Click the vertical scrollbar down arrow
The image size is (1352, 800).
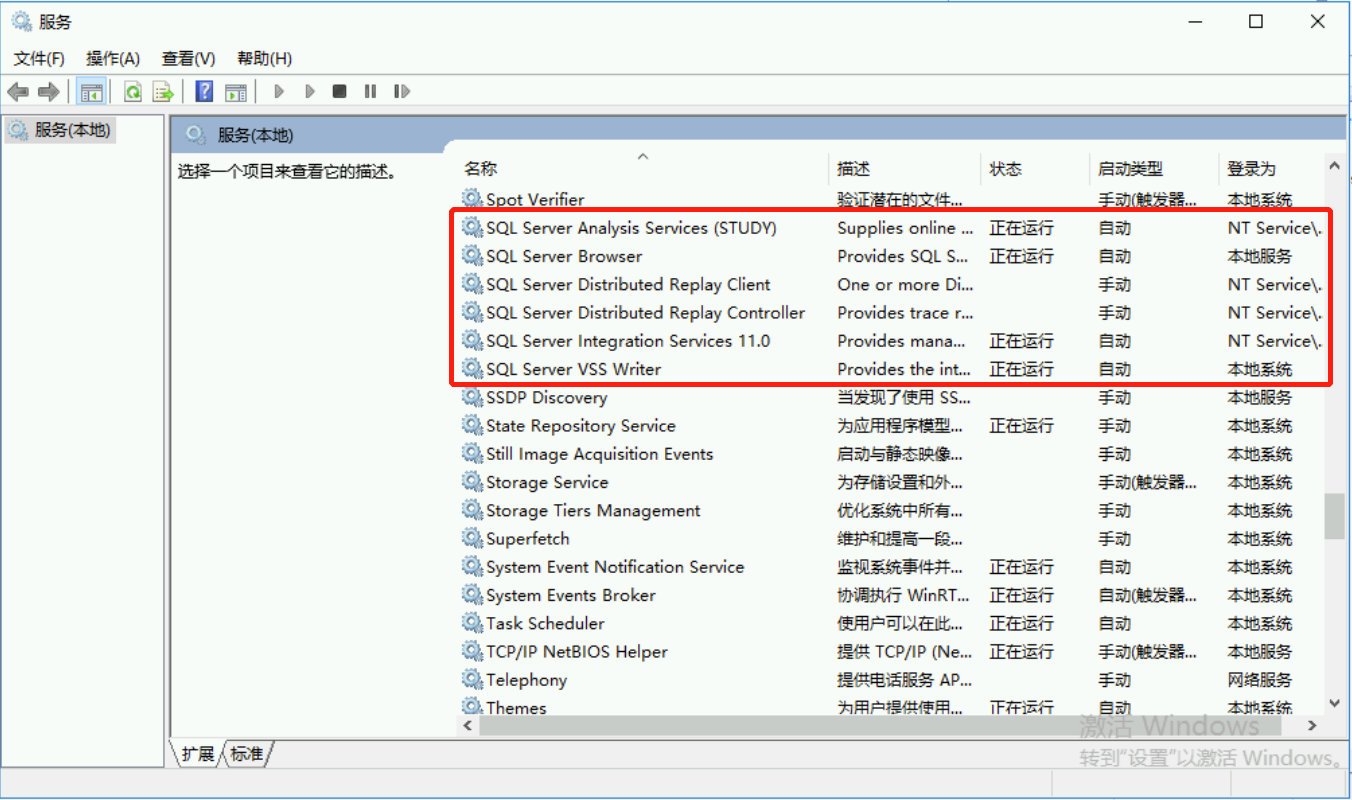(1334, 704)
